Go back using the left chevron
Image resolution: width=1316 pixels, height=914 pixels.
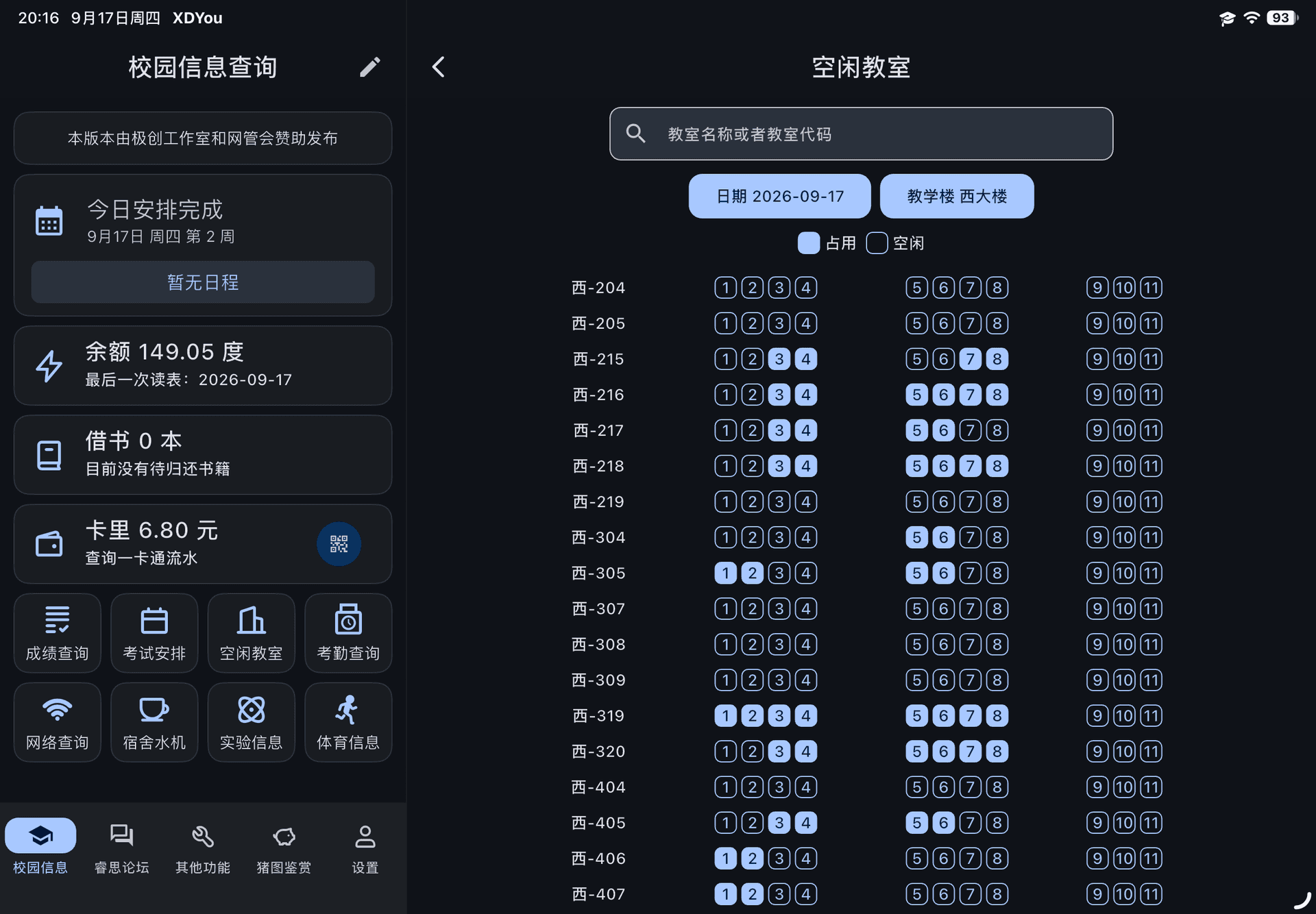pos(439,67)
